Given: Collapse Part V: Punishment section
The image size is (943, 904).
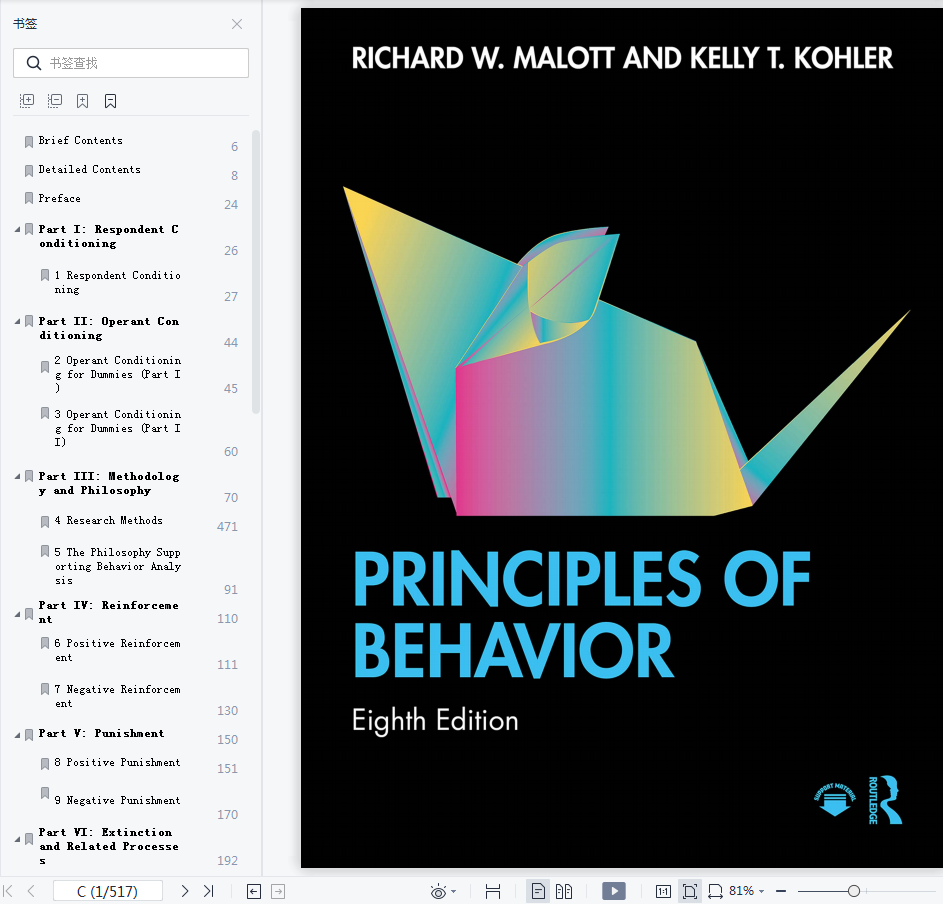Looking at the screenshot, I should click(17, 735).
